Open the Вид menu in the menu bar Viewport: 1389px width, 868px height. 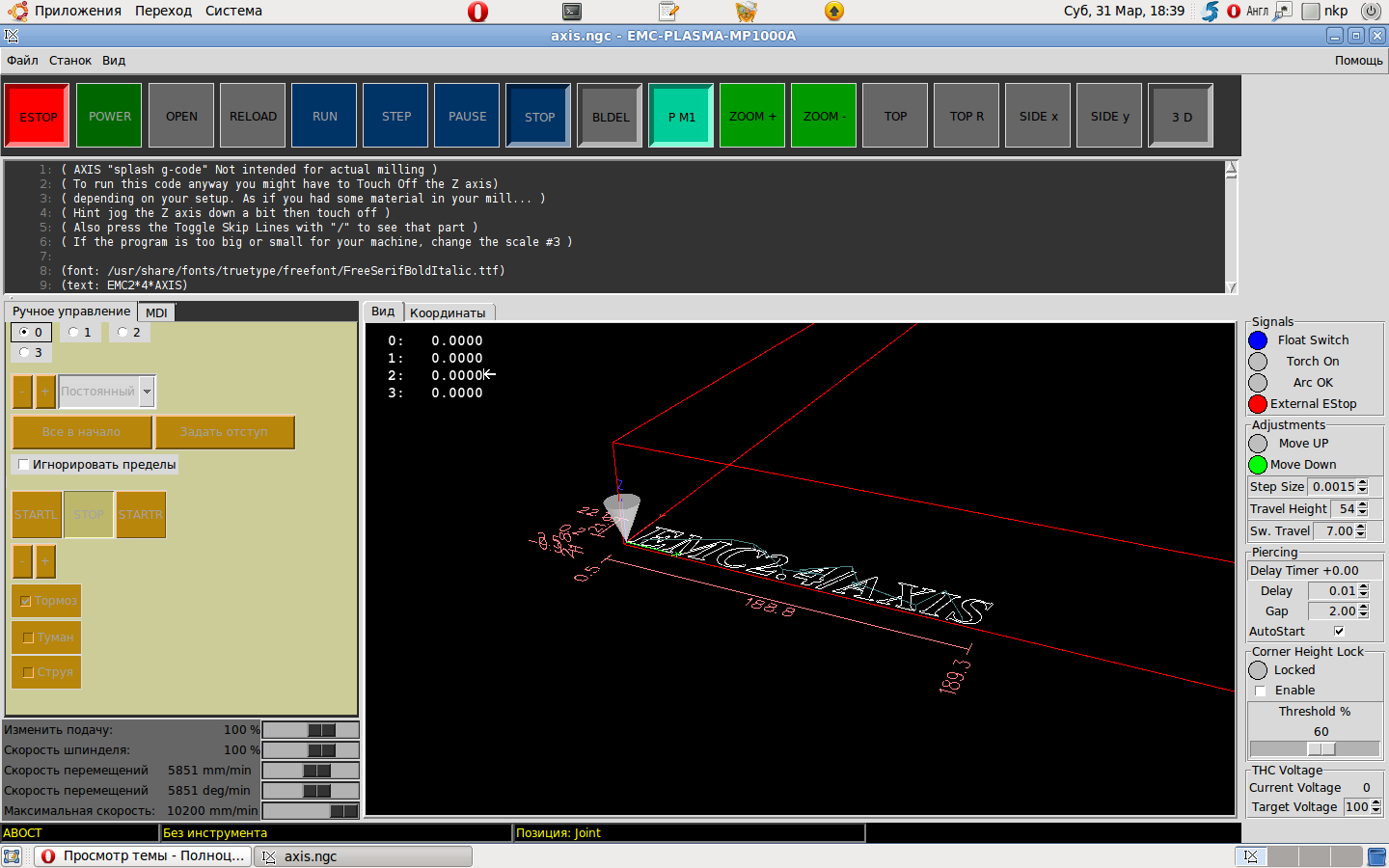tap(114, 60)
